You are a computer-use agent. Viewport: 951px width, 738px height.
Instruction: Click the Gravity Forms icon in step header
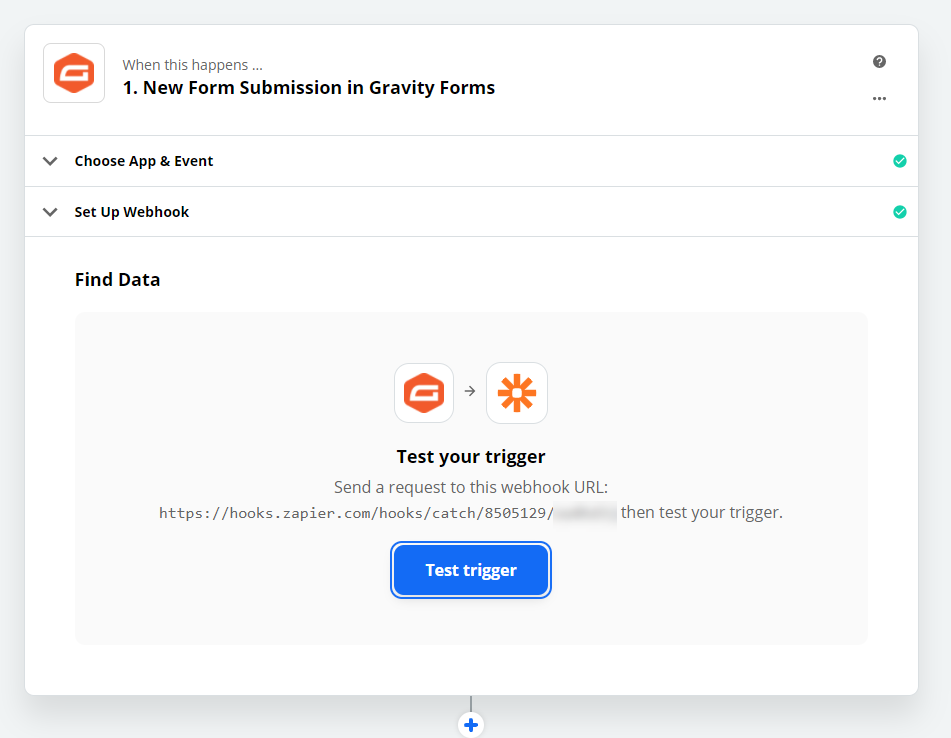[74, 73]
